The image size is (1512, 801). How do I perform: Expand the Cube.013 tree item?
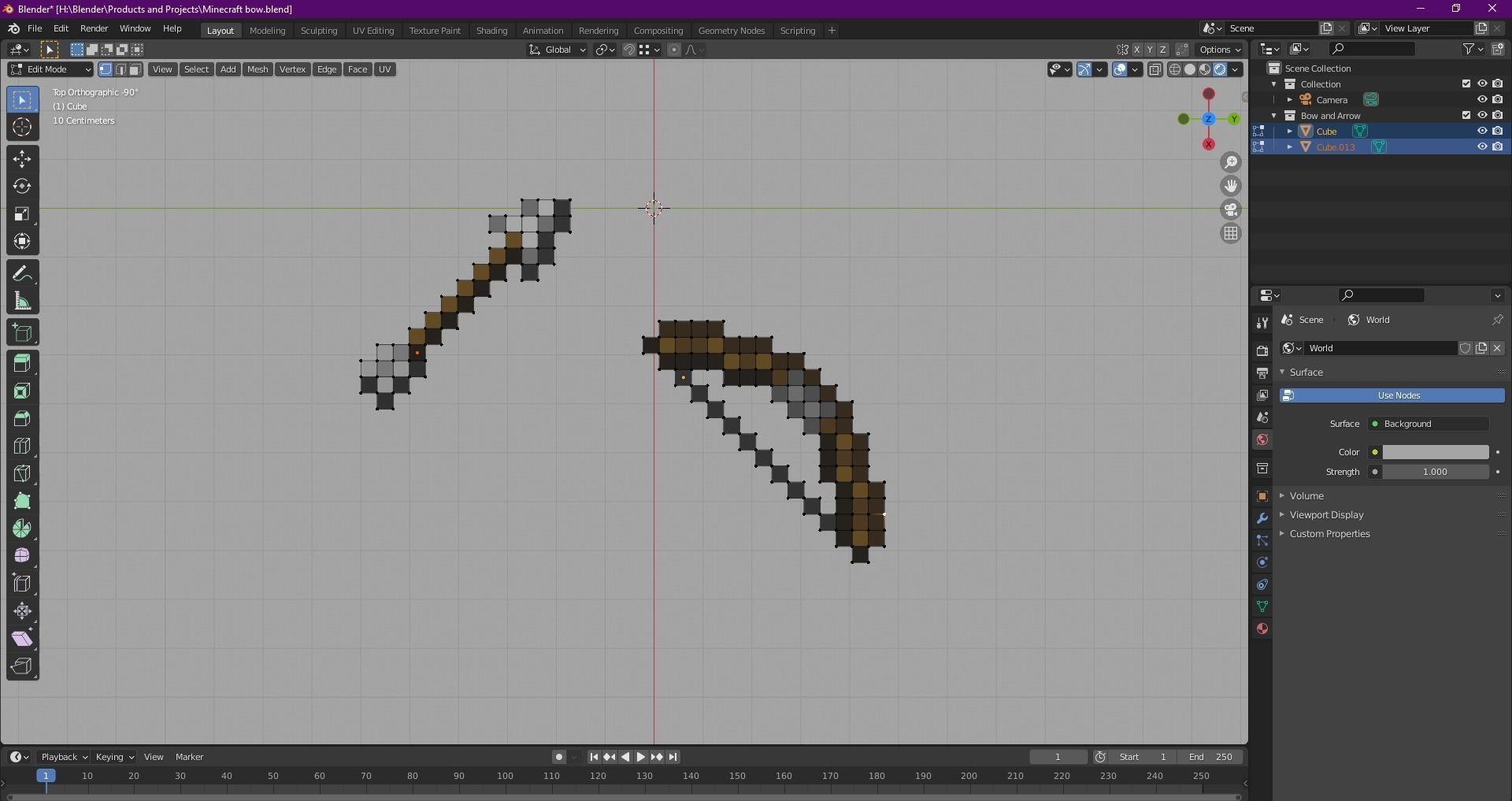(1290, 147)
